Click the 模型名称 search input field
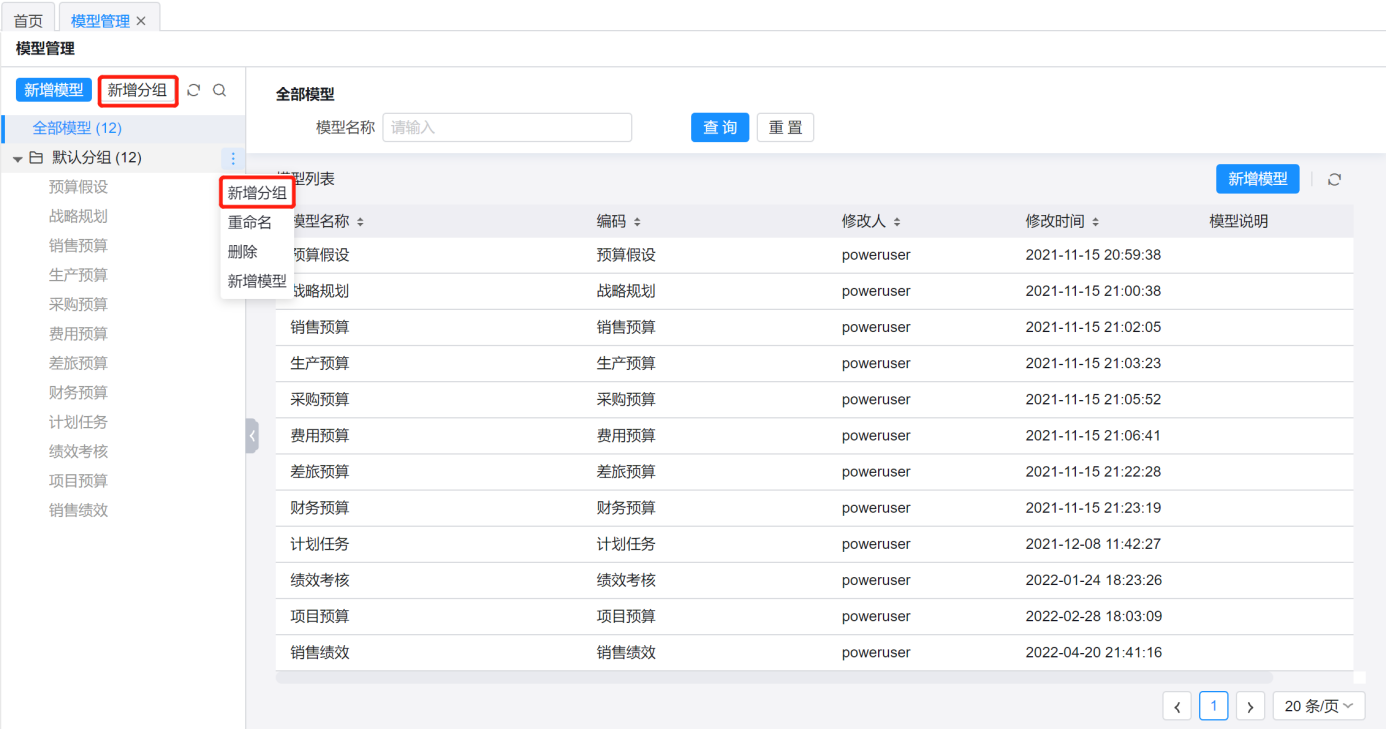The height and width of the screenshot is (729, 1386). 507,128
